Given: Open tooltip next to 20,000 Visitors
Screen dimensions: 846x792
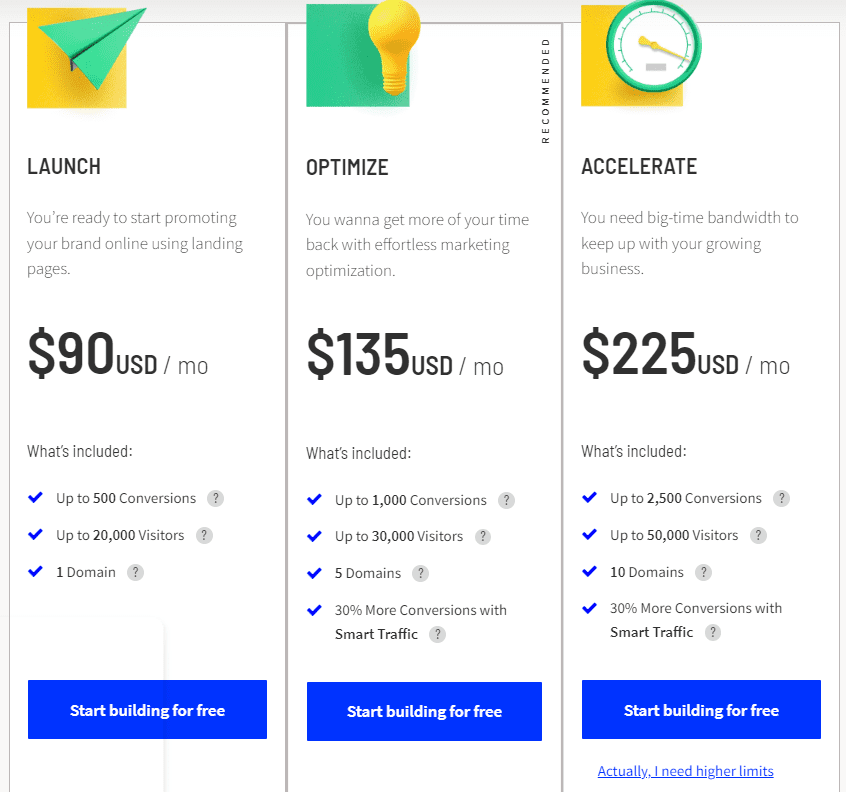Looking at the screenshot, I should pyautogui.click(x=204, y=535).
